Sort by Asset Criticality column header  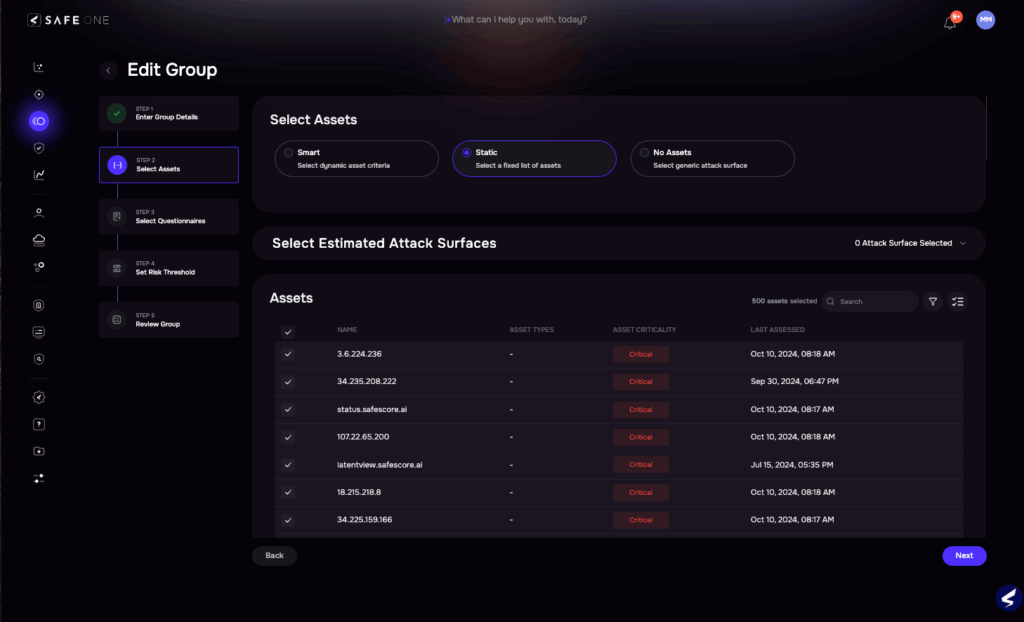point(645,330)
